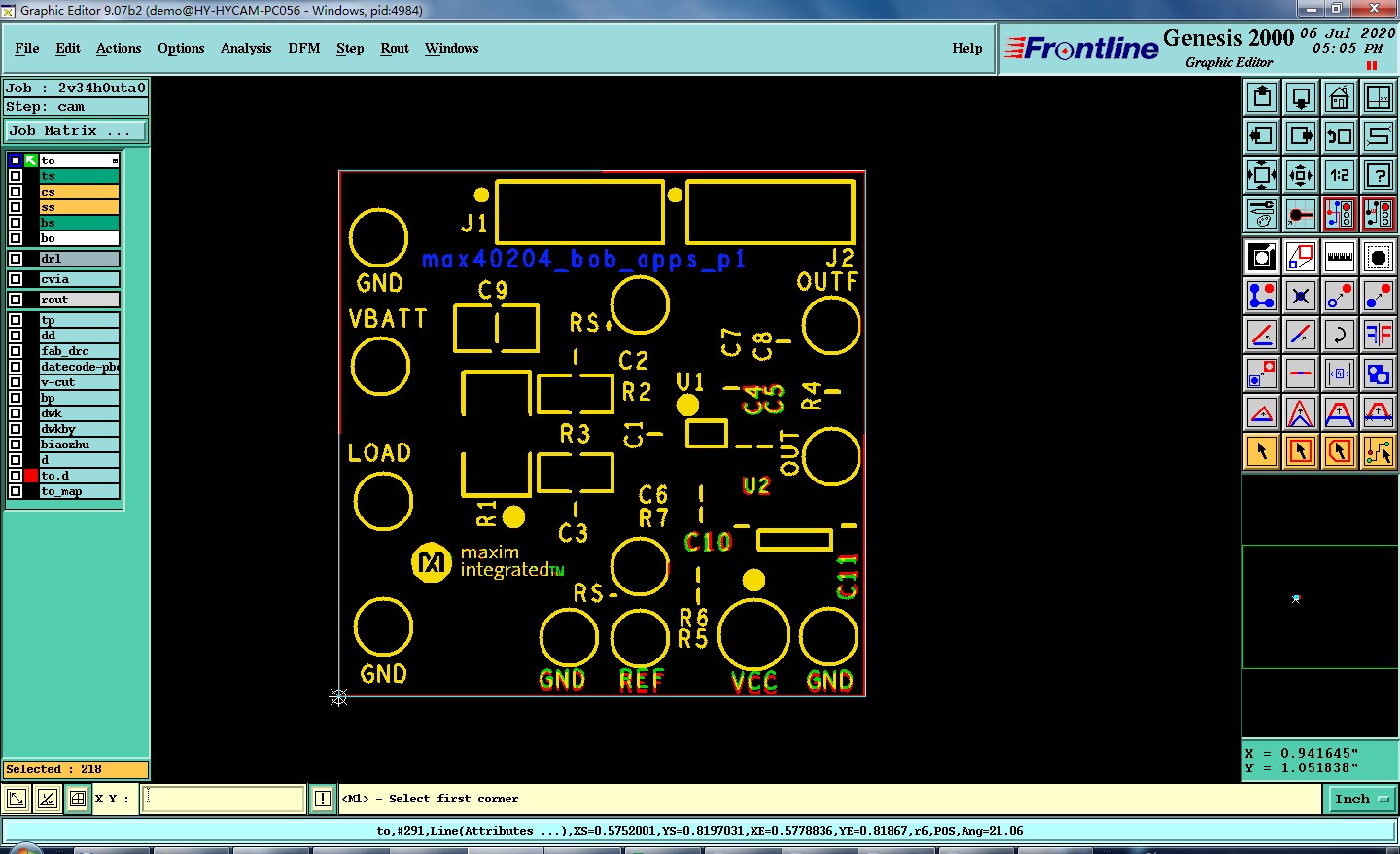Viewport: 1400px width, 854px height.
Task: Select the rectangle area select tool
Action: (x=1301, y=451)
